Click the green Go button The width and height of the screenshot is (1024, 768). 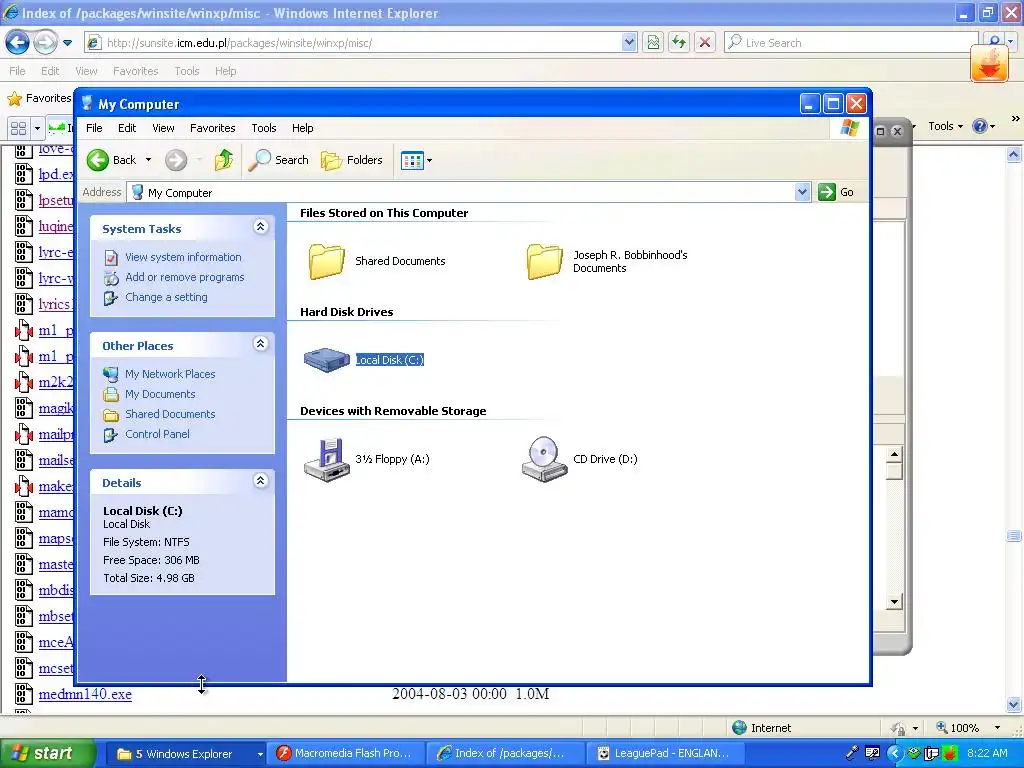pyautogui.click(x=836, y=192)
